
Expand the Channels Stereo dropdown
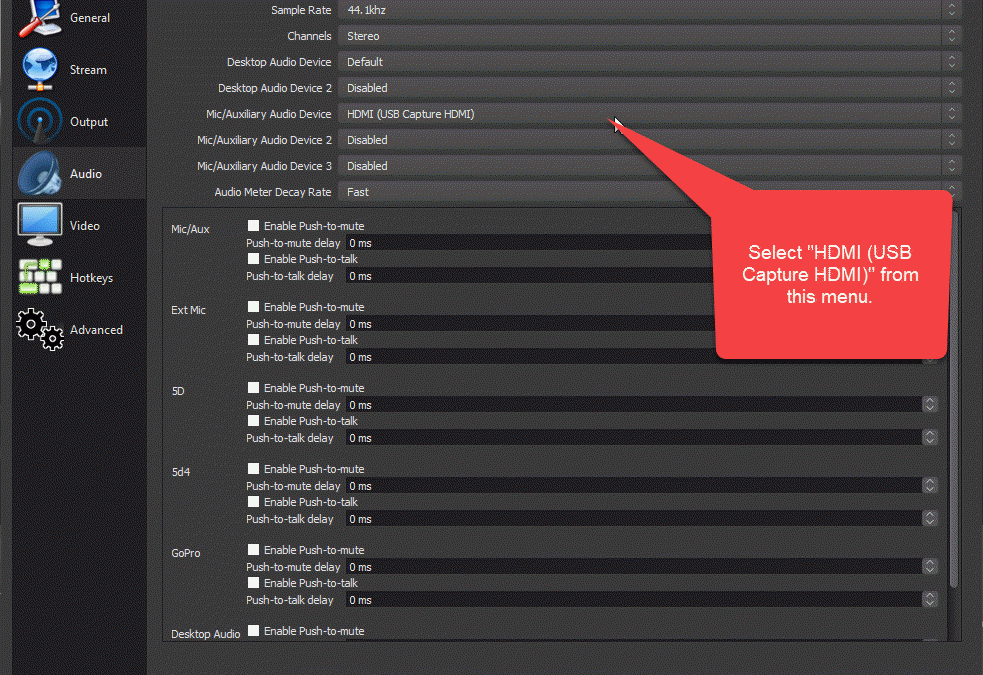(648, 36)
